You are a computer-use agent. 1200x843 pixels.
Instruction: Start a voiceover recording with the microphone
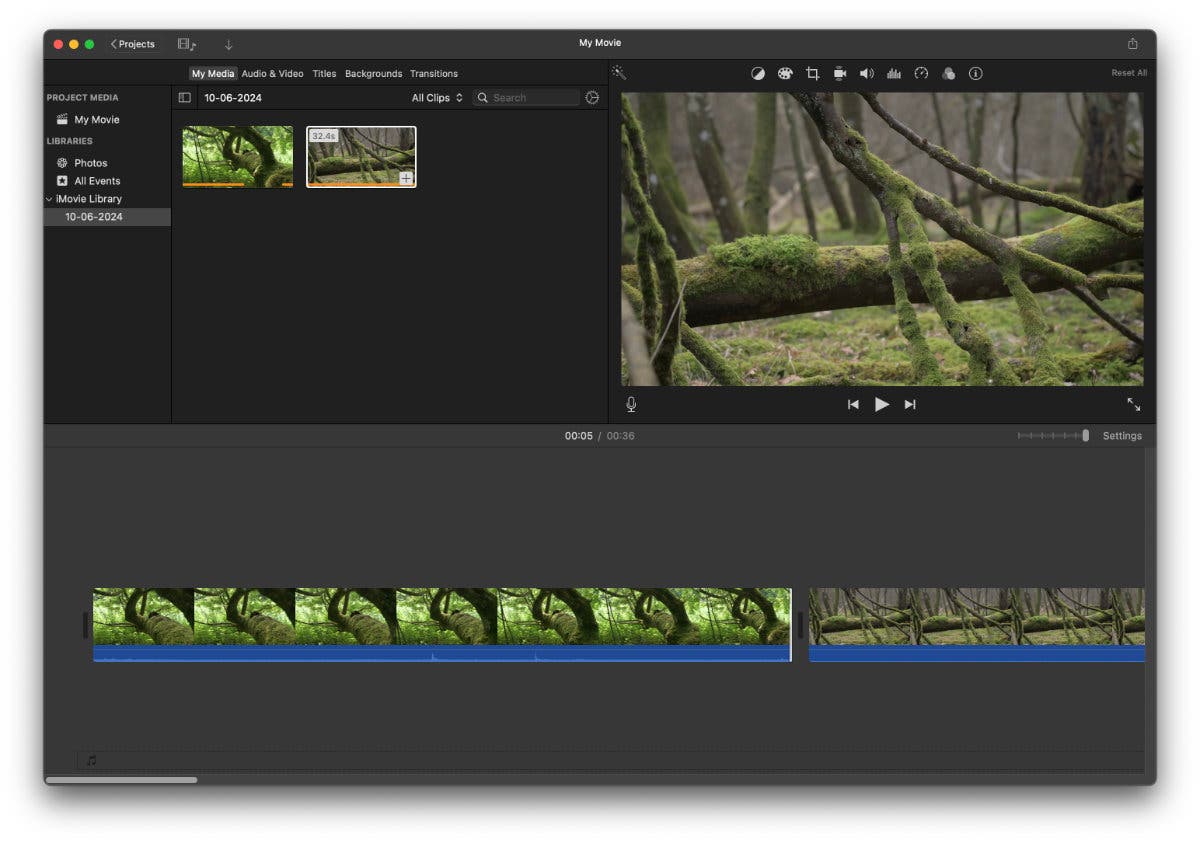(x=630, y=404)
